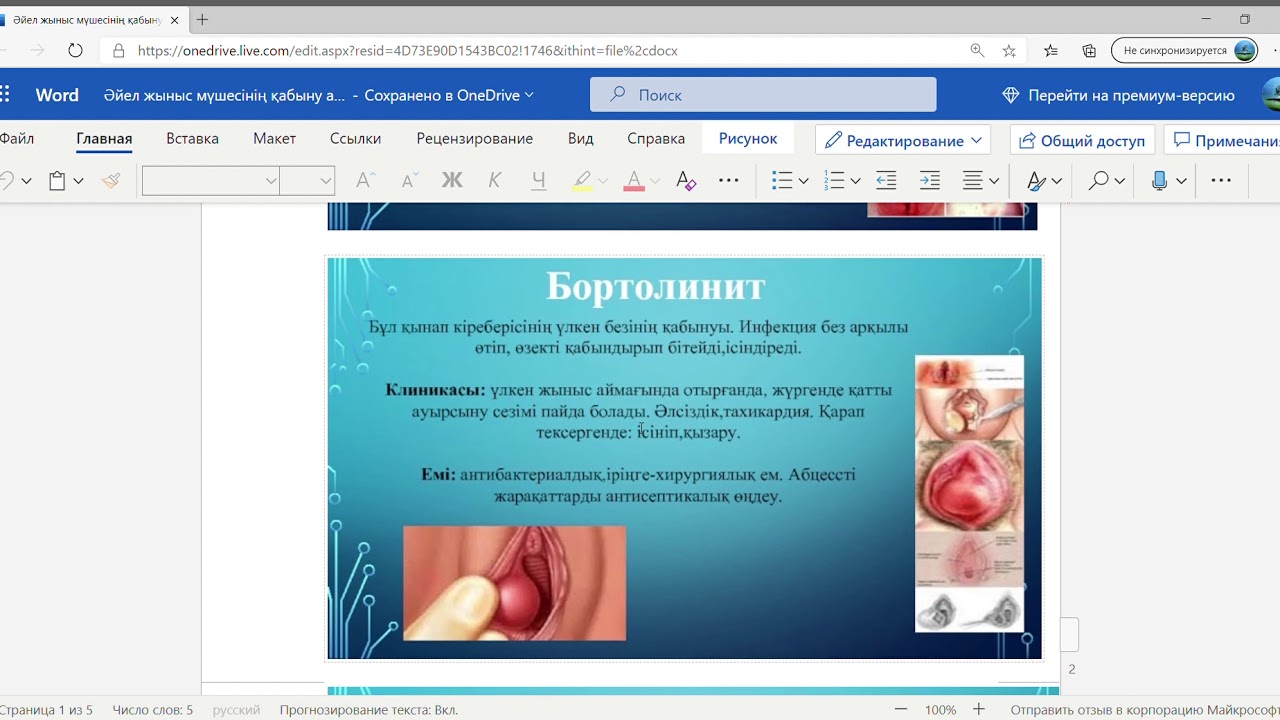Screen dimensions: 1280x720
Task: Reload the page in browser
Action: pyautogui.click(x=75, y=50)
